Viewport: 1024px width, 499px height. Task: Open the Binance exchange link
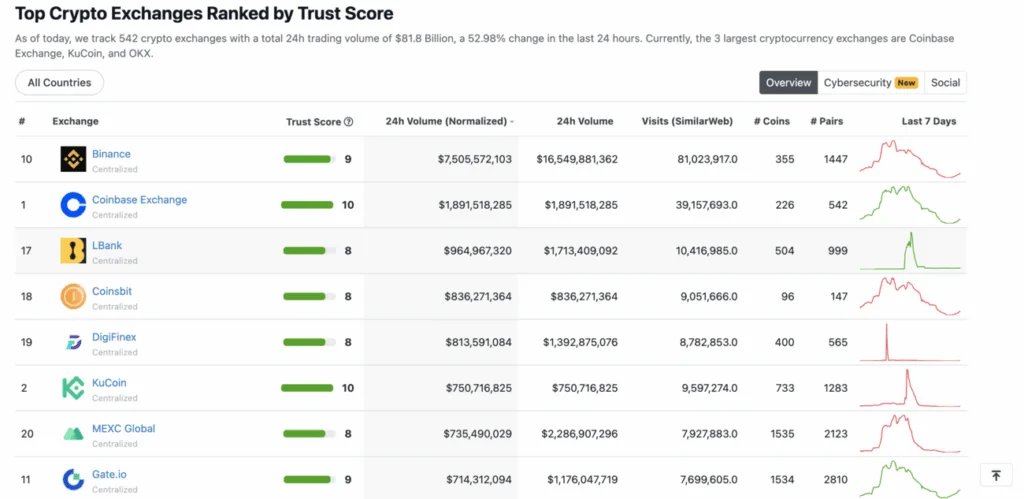coord(111,154)
